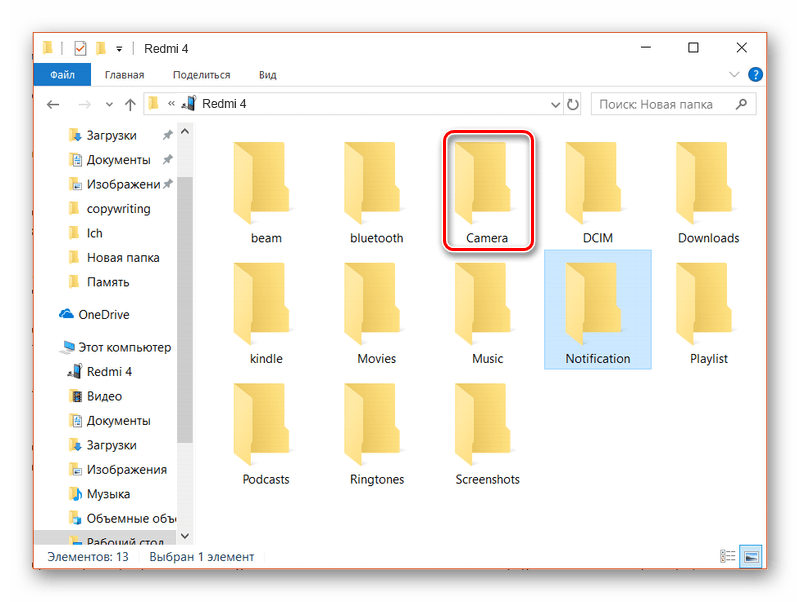The height and width of the screenshot is (602, 800).
Task: Click the Properties quick access icon in title bar
Action: 80,48
